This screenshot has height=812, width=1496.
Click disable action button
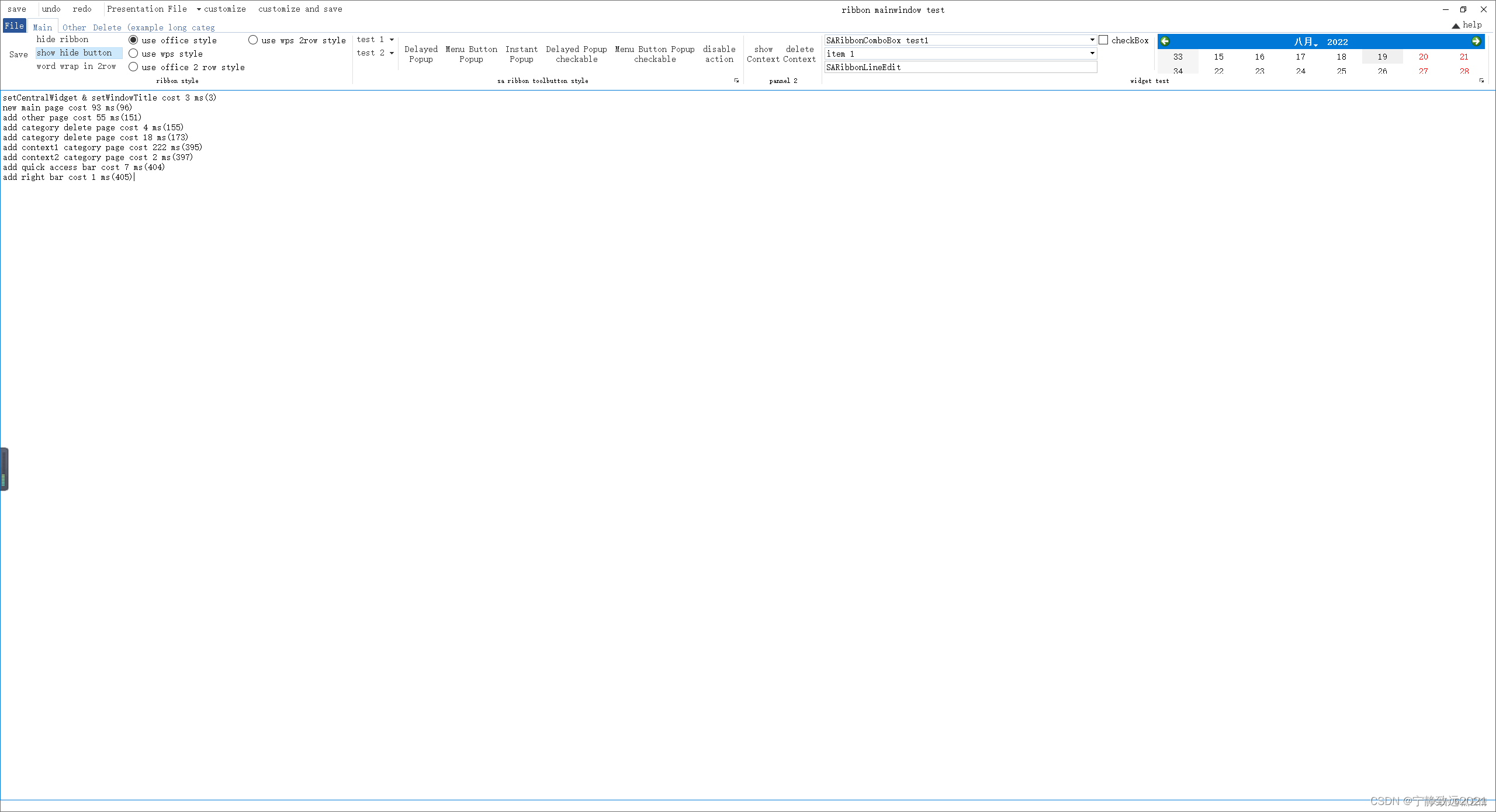coord(719,54)
